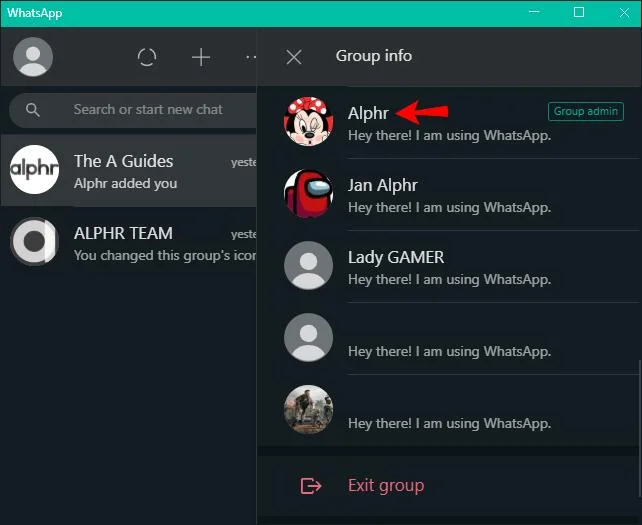Click the Group admin badge
The width and height of the screenshot is (642, 525).
click(x=585, y=111)
